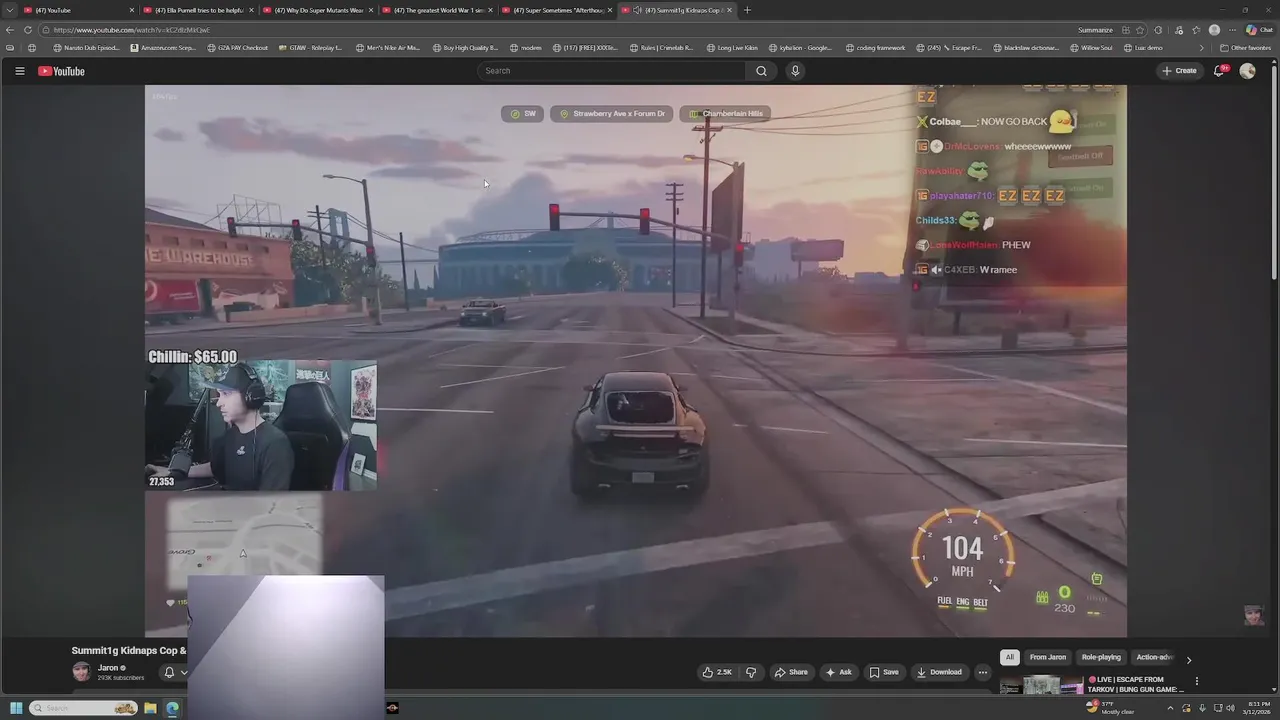Open the account avatar menu on YouTube
The height and width of the screenshot is (720, 1280).
coord(1247,71)
